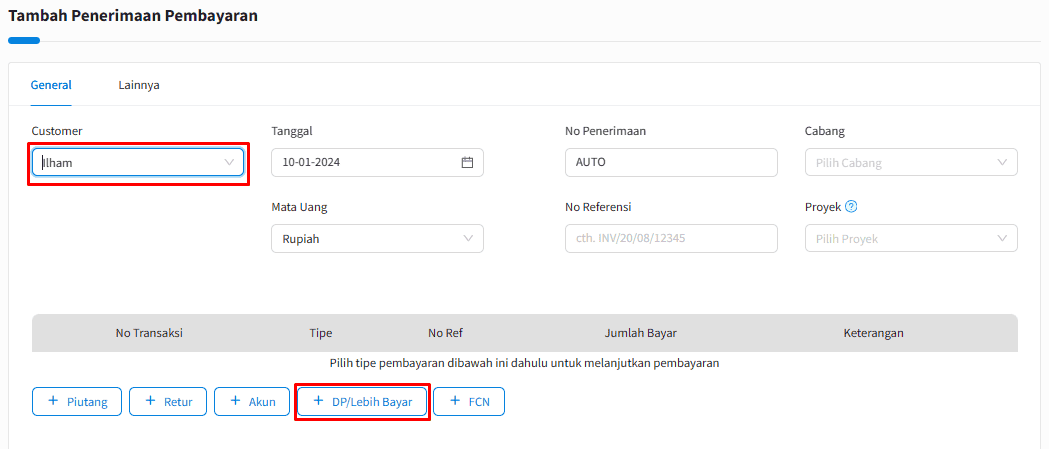Click the Jumlah Bayar column header

645,333
